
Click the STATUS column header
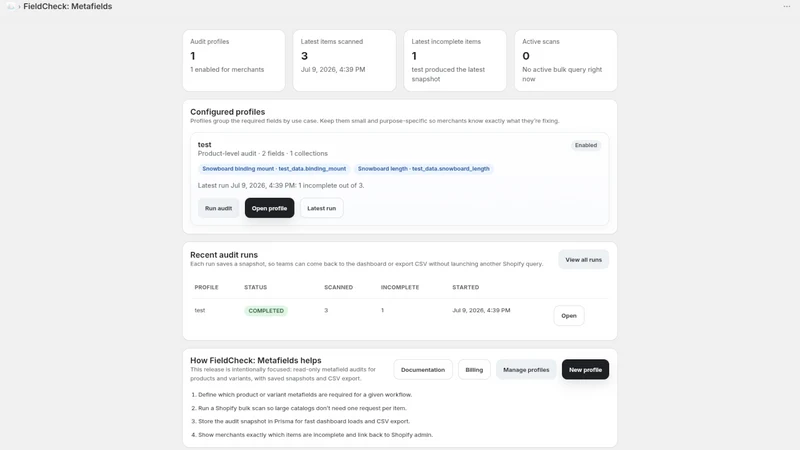click(x=255, y=287)
